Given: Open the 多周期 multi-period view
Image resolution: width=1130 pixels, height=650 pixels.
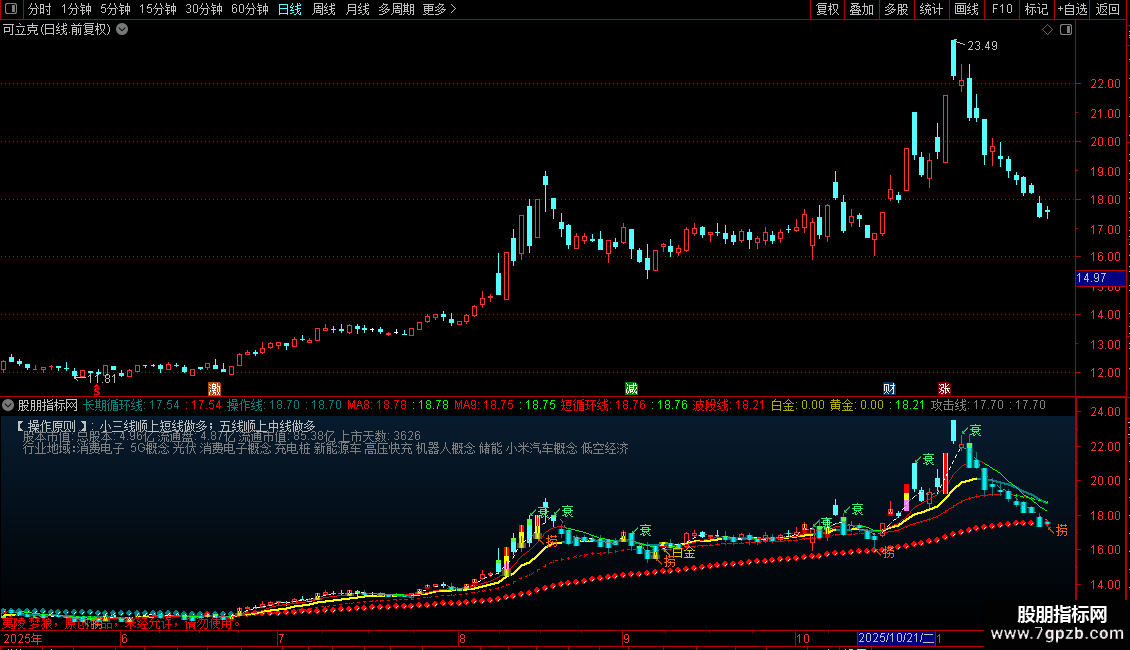Looking at the screenshot, I should coord(396,9).
